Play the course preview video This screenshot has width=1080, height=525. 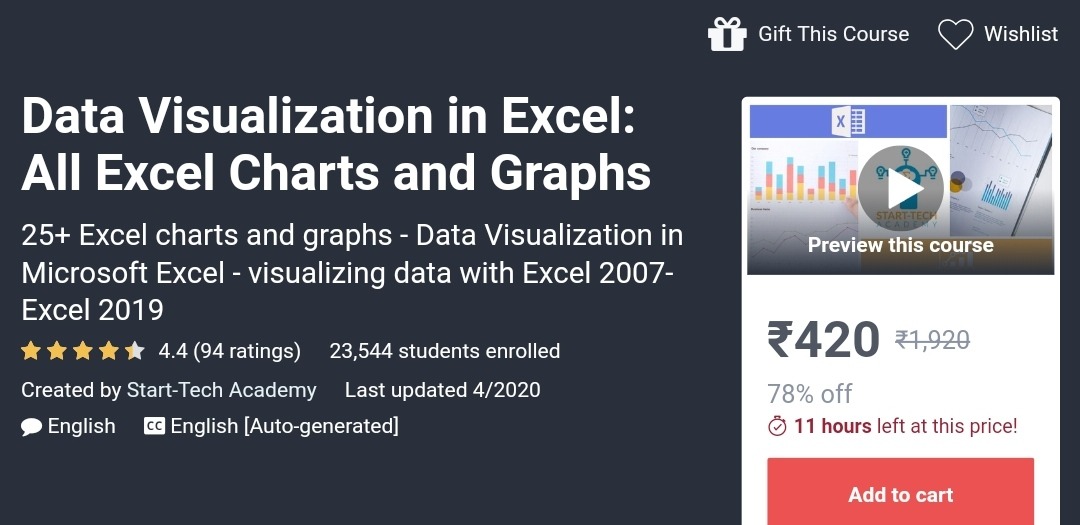[x=901, y=189]
